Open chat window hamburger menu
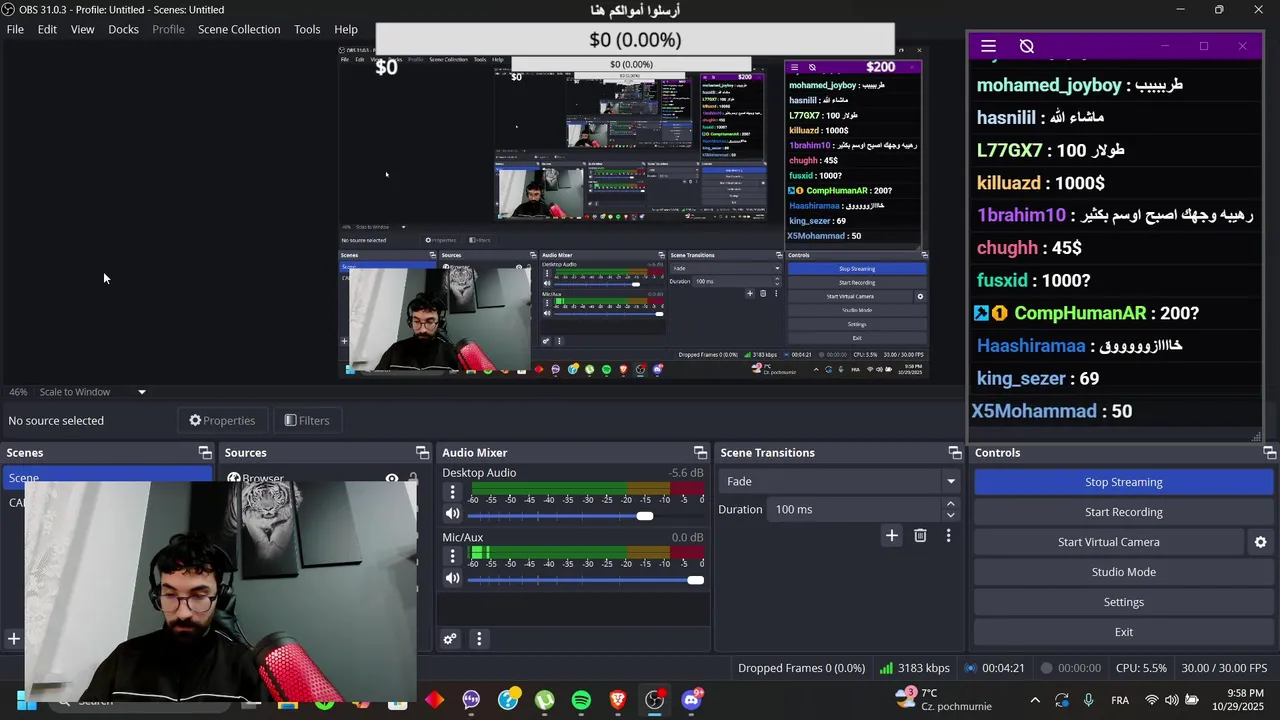This screenshot has width=1280, height=720. (x=988, y=46)
